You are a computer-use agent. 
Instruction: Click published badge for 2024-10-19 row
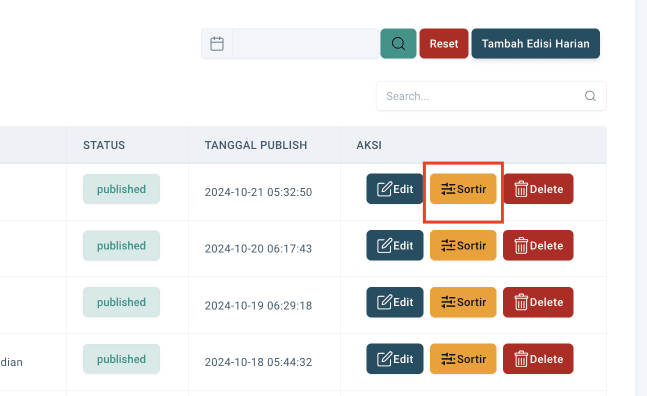(x=121, y=302)
